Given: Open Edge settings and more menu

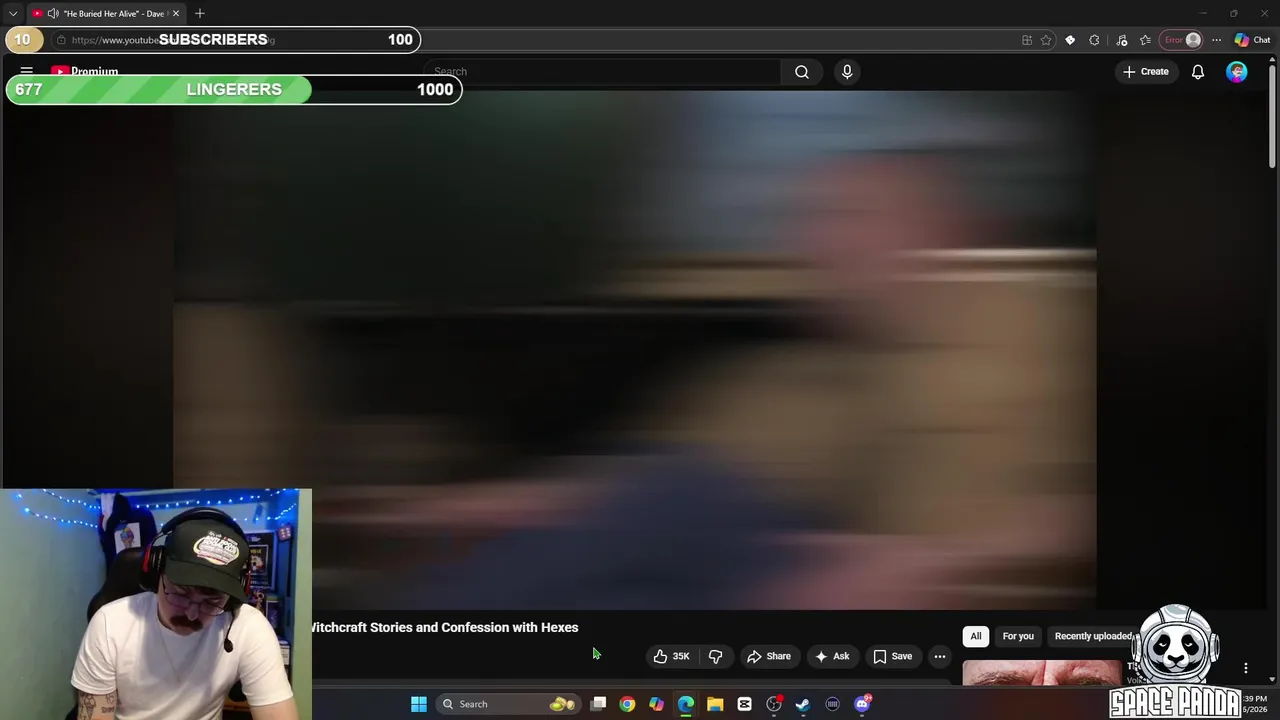Looking at the screenshot, I should 1216,40.
